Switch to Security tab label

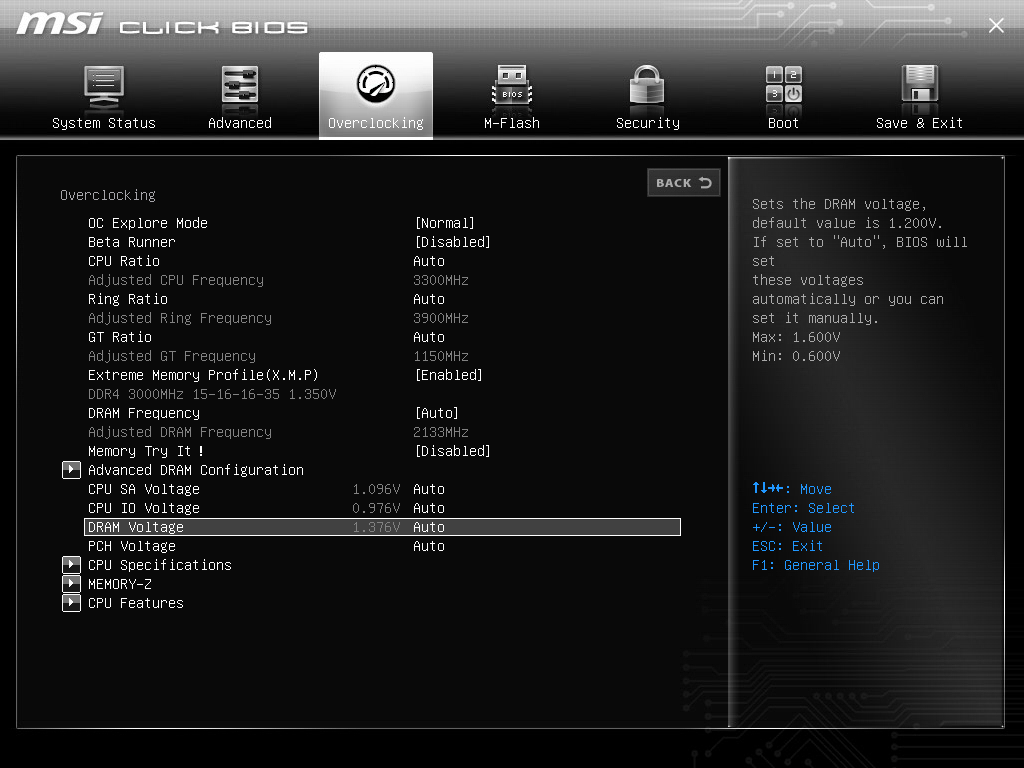click(648, 123)
